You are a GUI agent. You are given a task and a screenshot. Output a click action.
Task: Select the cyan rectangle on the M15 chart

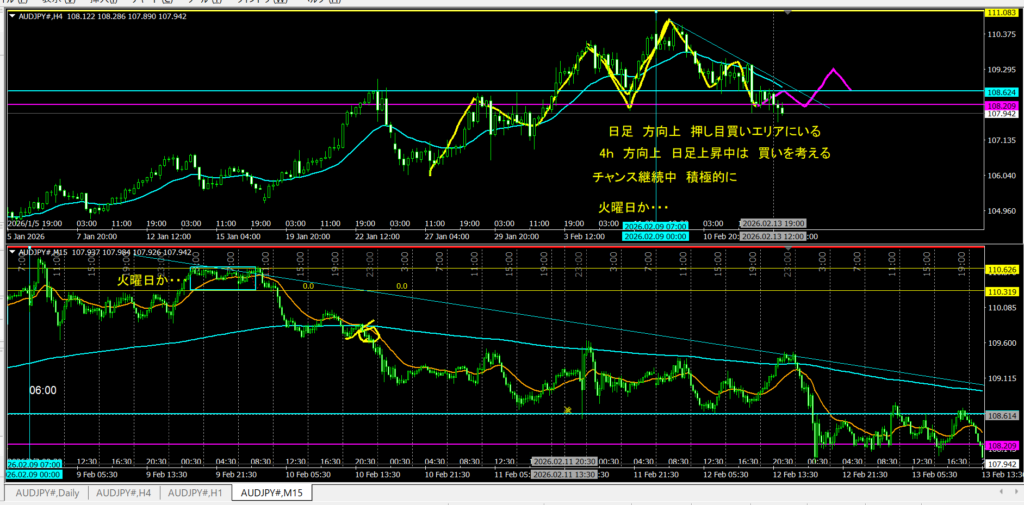pyautogui.click(x=227, y=276)
